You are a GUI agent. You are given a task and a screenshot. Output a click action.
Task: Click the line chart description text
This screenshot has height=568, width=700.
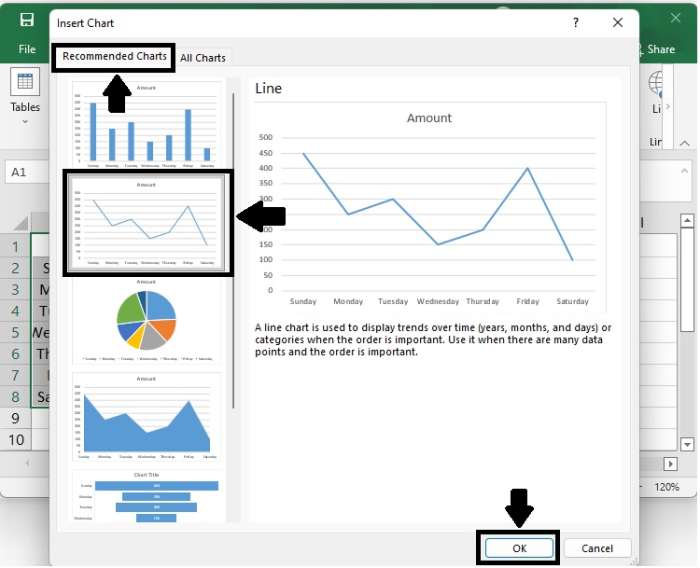tap(433, 340)
